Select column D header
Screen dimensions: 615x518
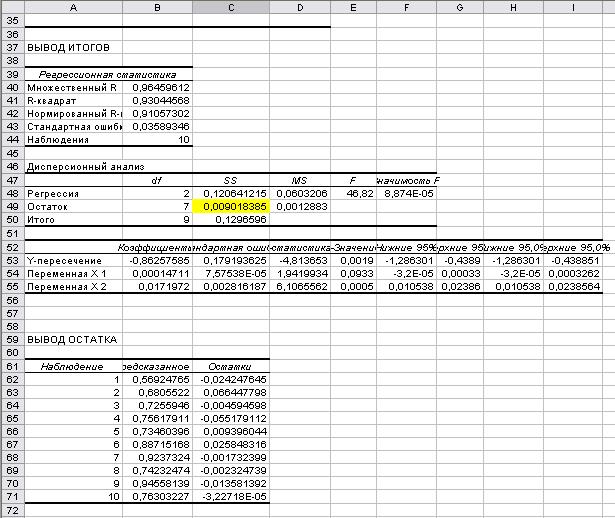tap(300, 7)
